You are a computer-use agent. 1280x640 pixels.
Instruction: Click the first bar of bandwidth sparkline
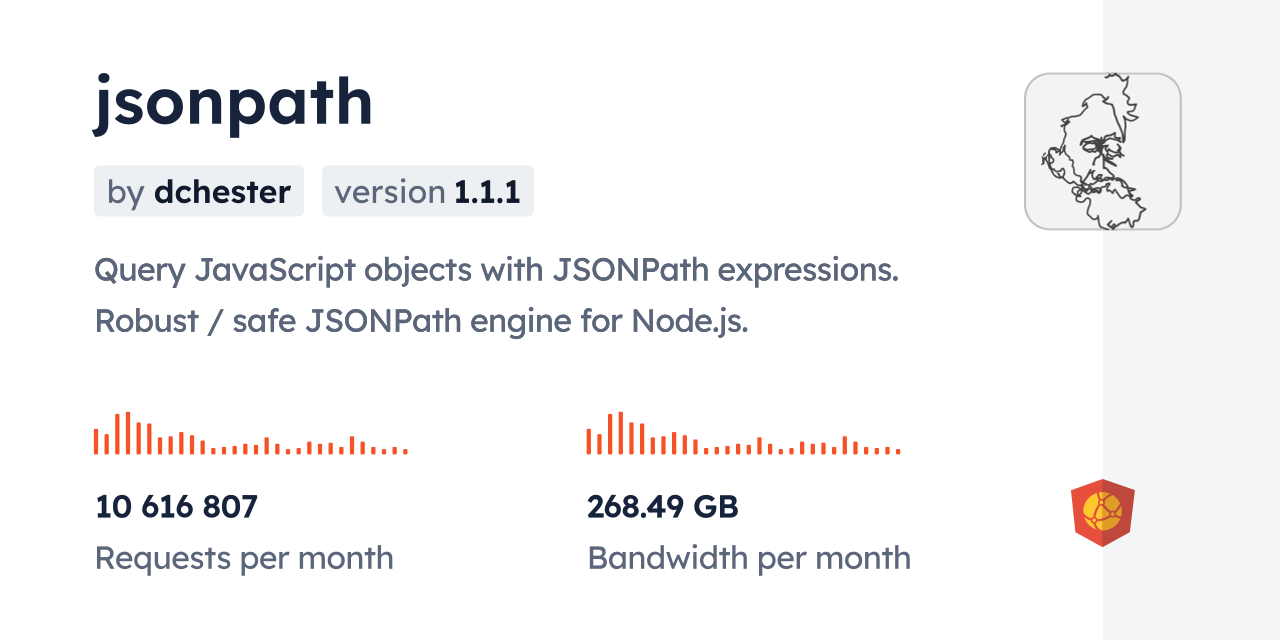(x=589, y=442)
